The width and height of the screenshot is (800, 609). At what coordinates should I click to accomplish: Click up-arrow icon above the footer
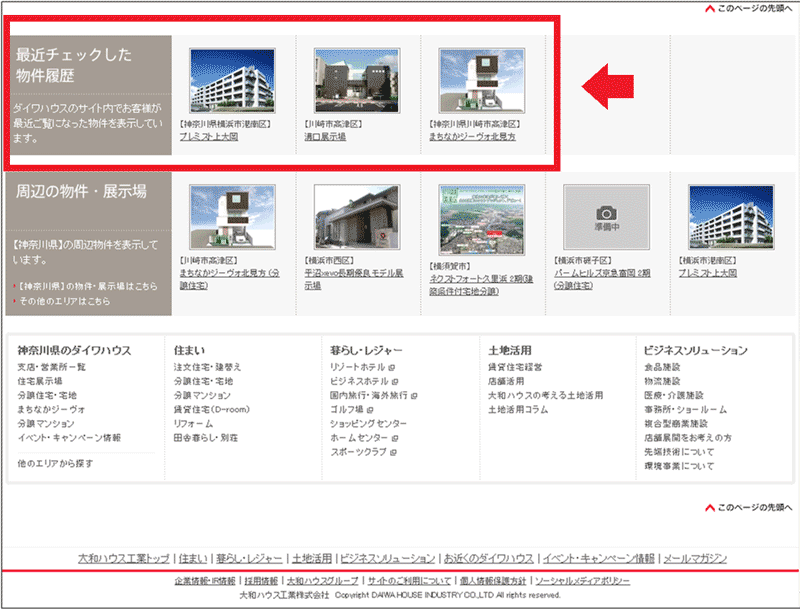(x=709, y=507)
